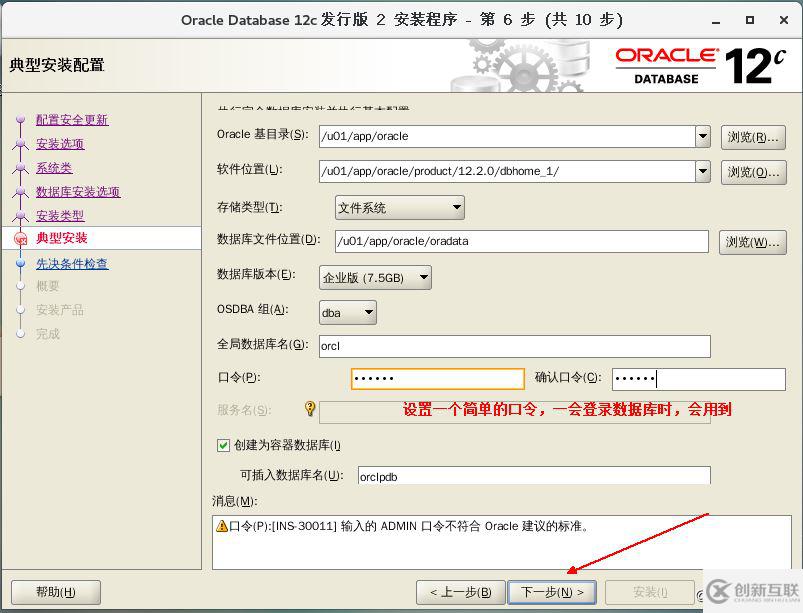Expand the Oracle base directory dropdown
The image size is (803, 613).
click(x=703, y=137)
